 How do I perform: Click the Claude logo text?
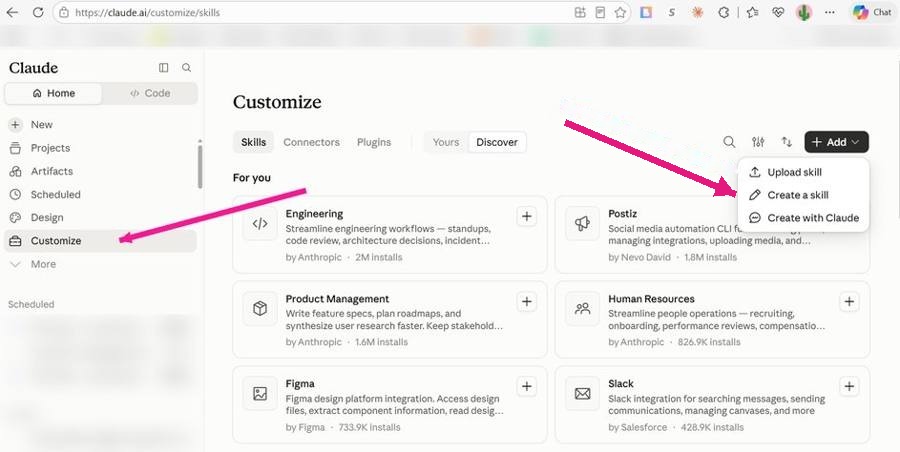33,68
